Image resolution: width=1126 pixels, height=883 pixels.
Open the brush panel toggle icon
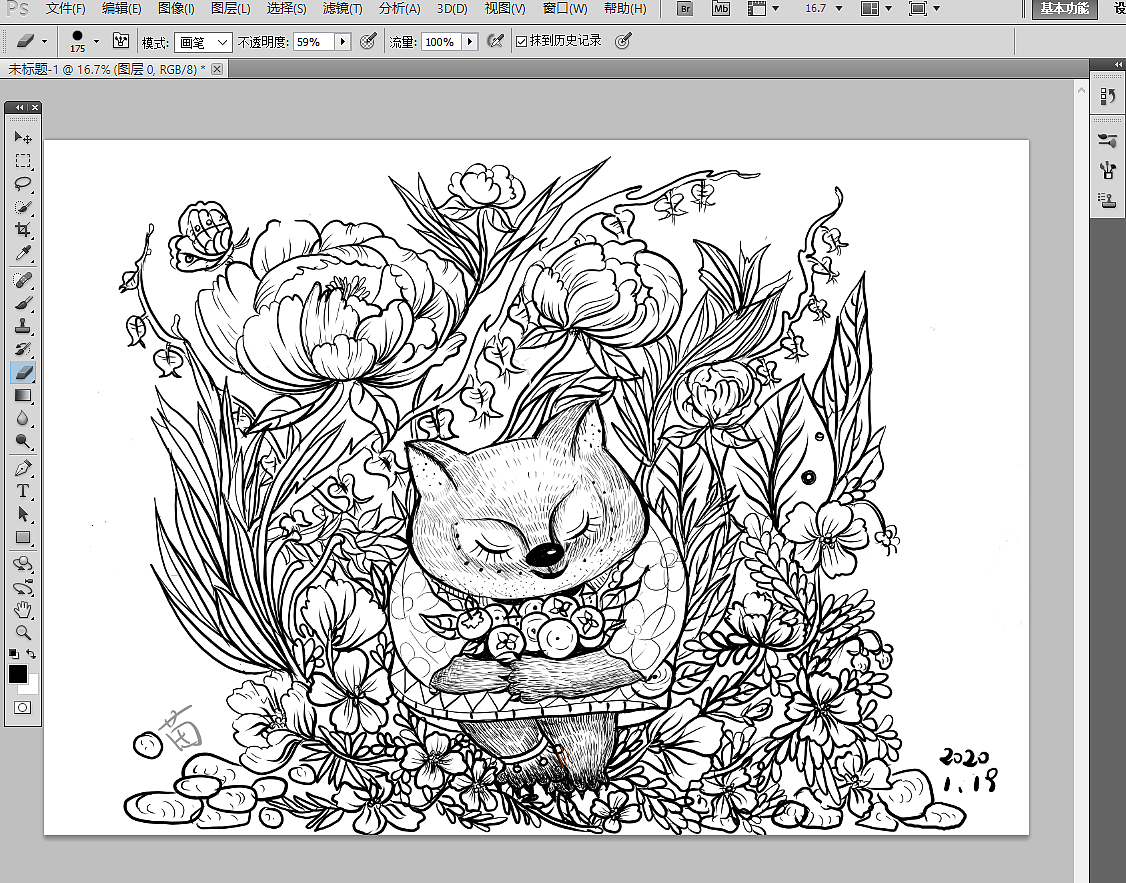121,41
